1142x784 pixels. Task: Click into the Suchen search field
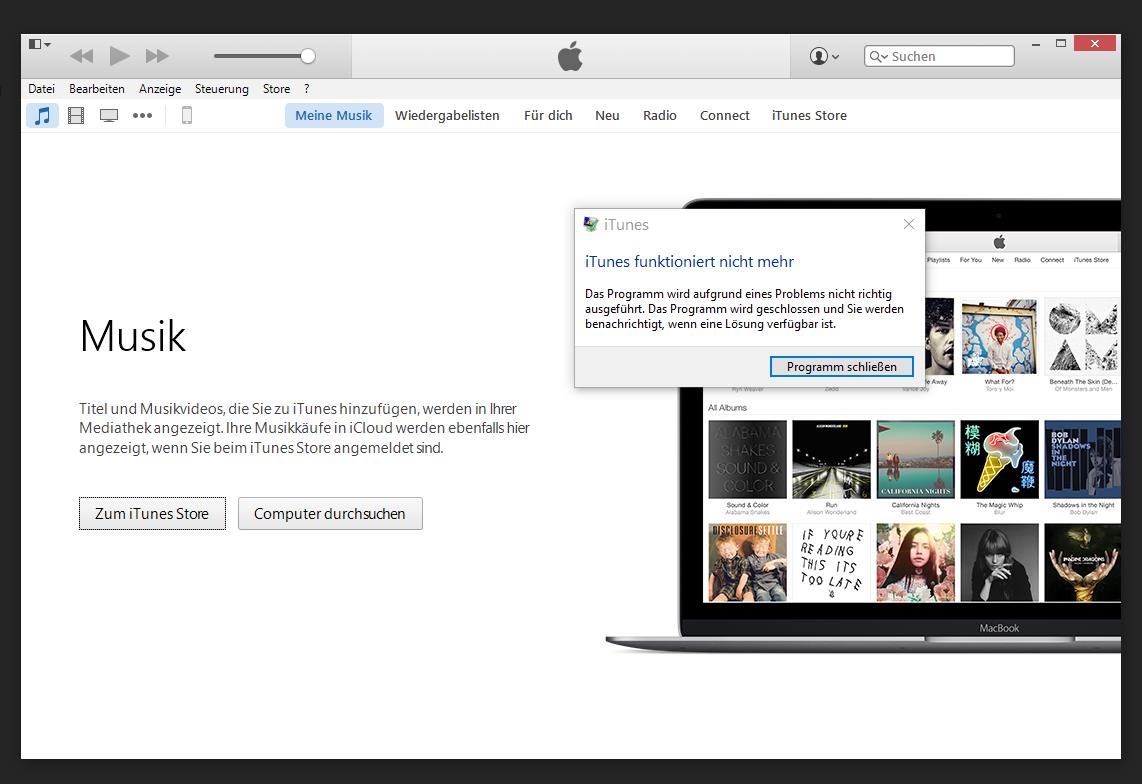tap(939, 56)
